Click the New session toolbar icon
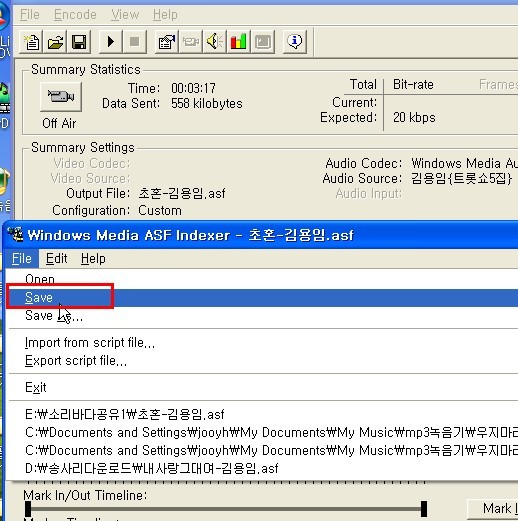This screenshot has width=518, height=521. (x=32, y=42)
